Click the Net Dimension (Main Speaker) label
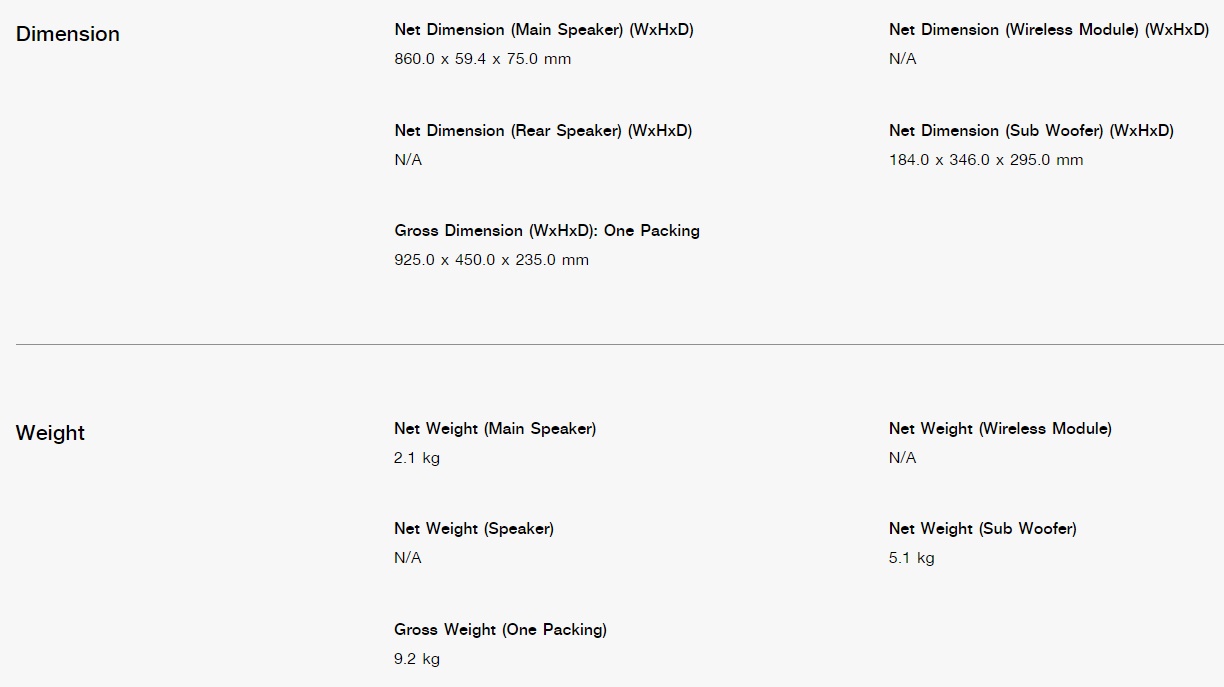This screenshot has width=1224, height=687. [x=544, y=30]
